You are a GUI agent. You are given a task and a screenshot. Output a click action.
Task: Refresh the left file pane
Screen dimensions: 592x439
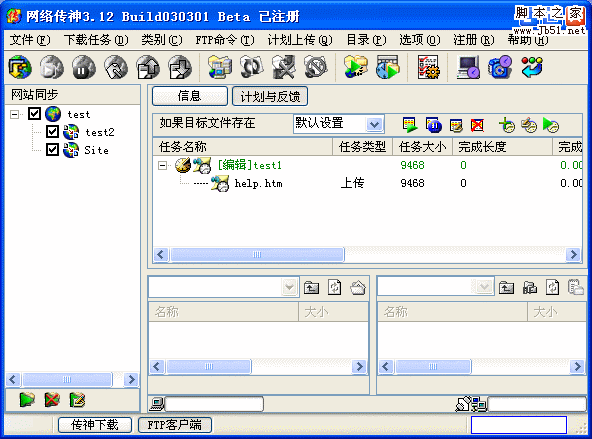(x=335, y=288)
